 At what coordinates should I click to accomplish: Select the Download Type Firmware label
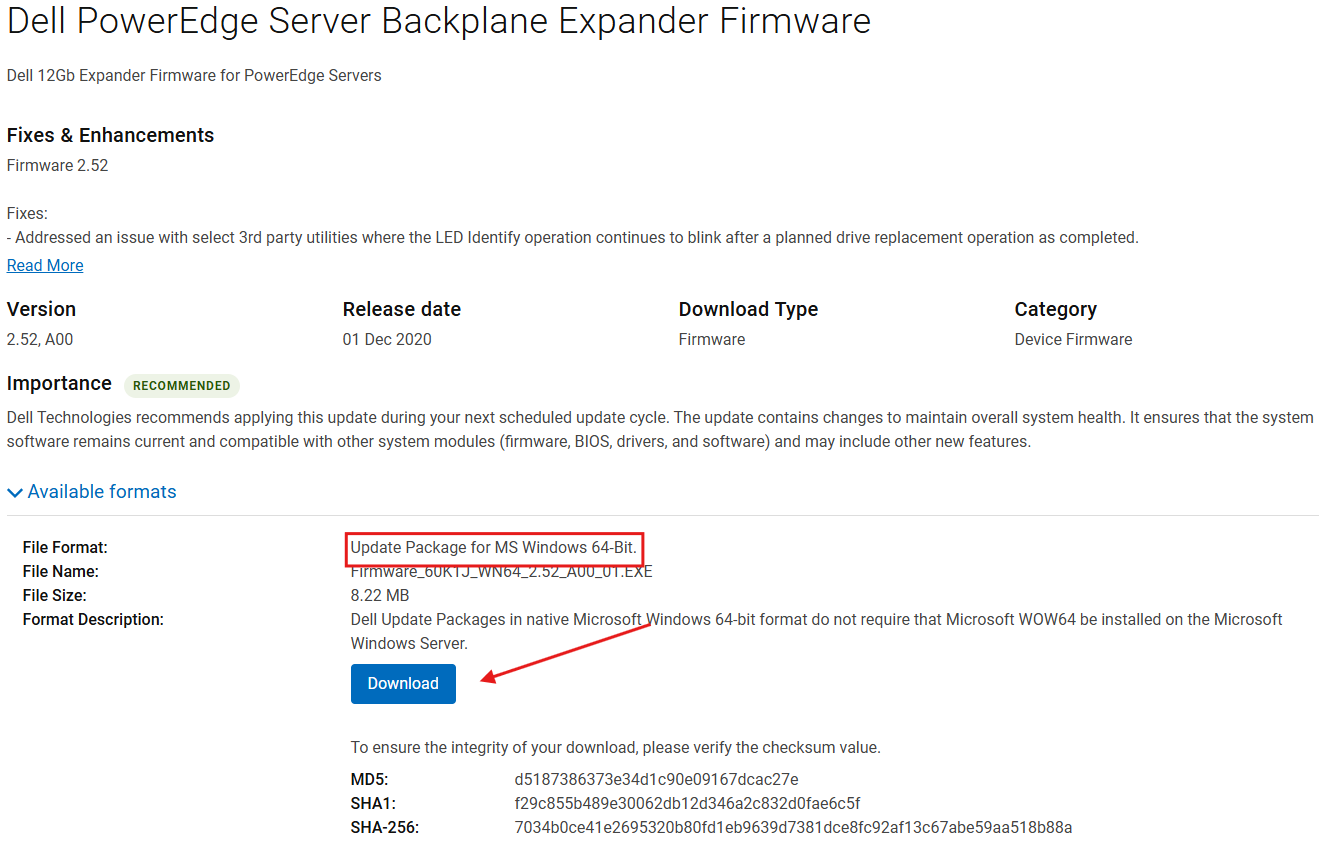point(711,339)
